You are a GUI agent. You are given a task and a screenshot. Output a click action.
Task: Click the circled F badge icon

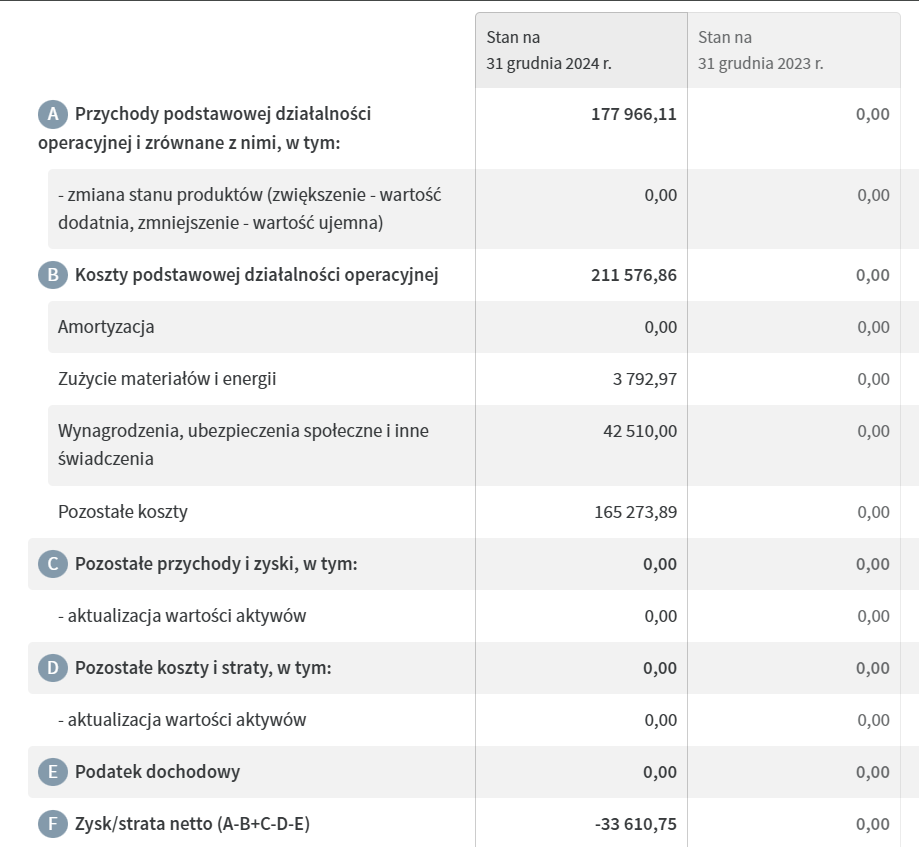pyautogui.click(x=52, y=824)
